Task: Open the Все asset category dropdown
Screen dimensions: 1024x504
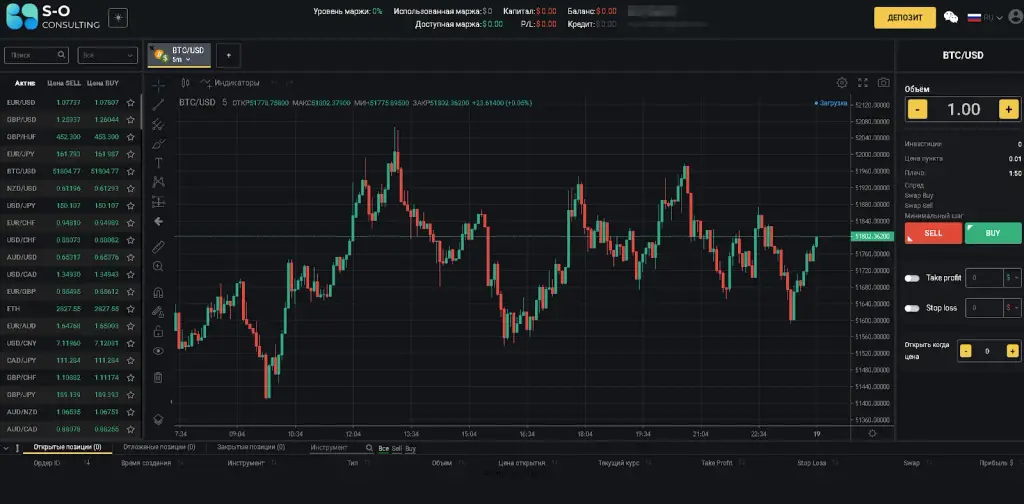Action: [108, 55]
